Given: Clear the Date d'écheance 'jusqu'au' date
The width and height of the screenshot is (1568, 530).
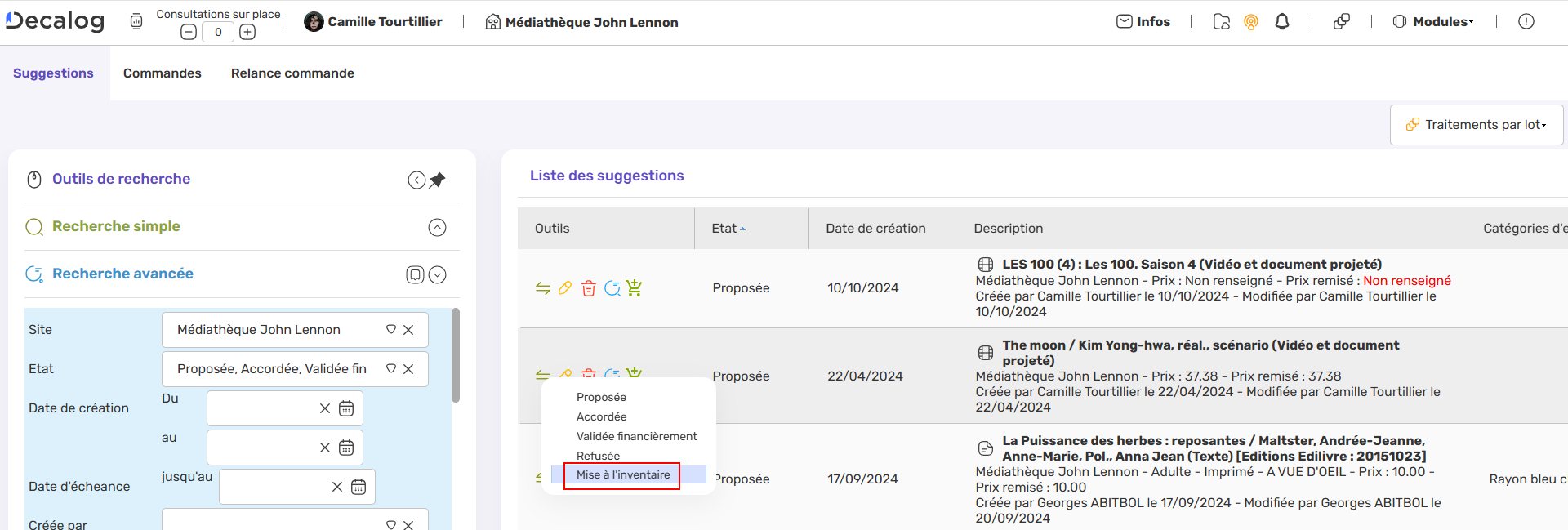Looking at the screenshot, I should (337, 487).
